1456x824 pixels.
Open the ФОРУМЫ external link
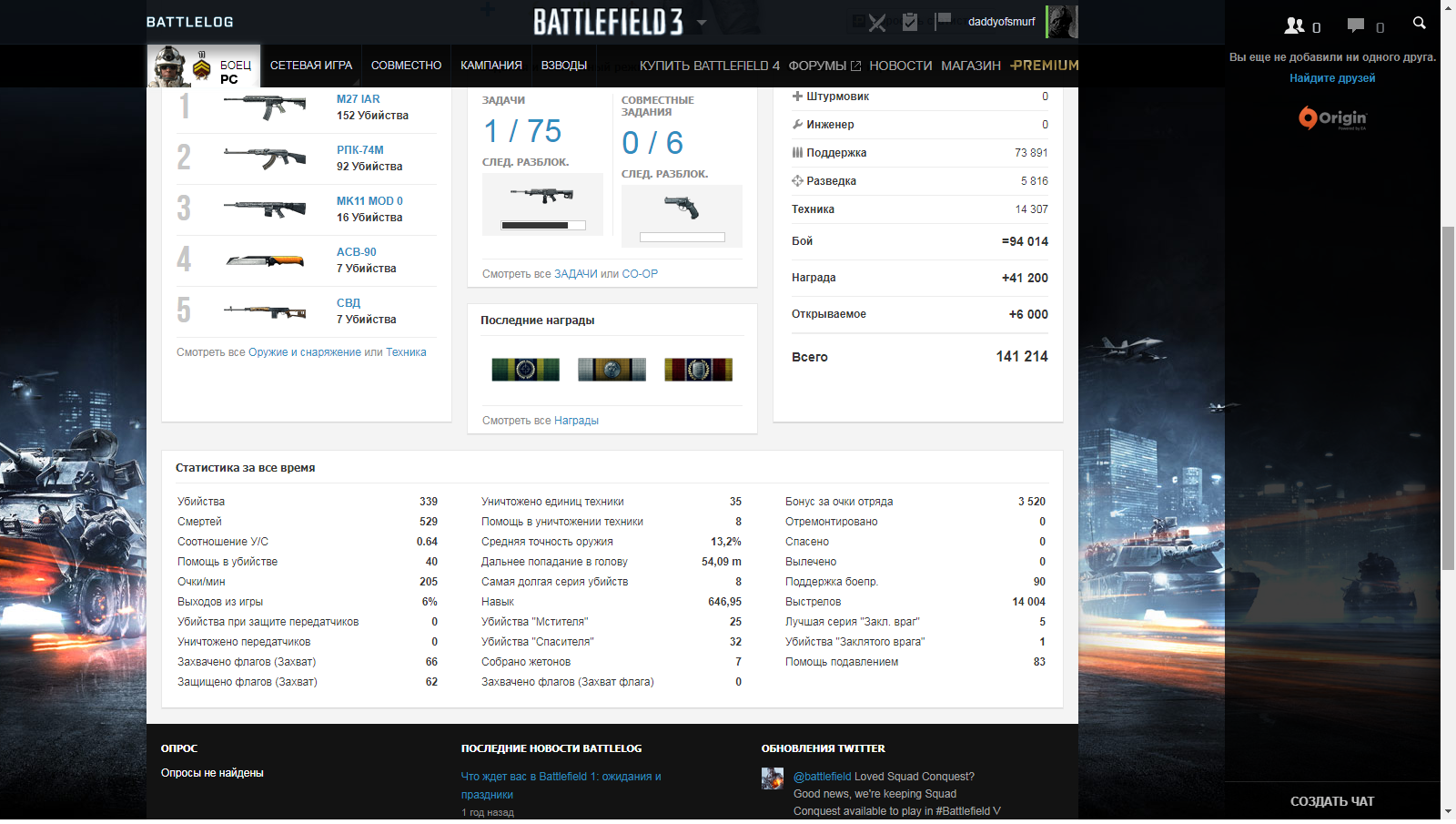(824, 66)
